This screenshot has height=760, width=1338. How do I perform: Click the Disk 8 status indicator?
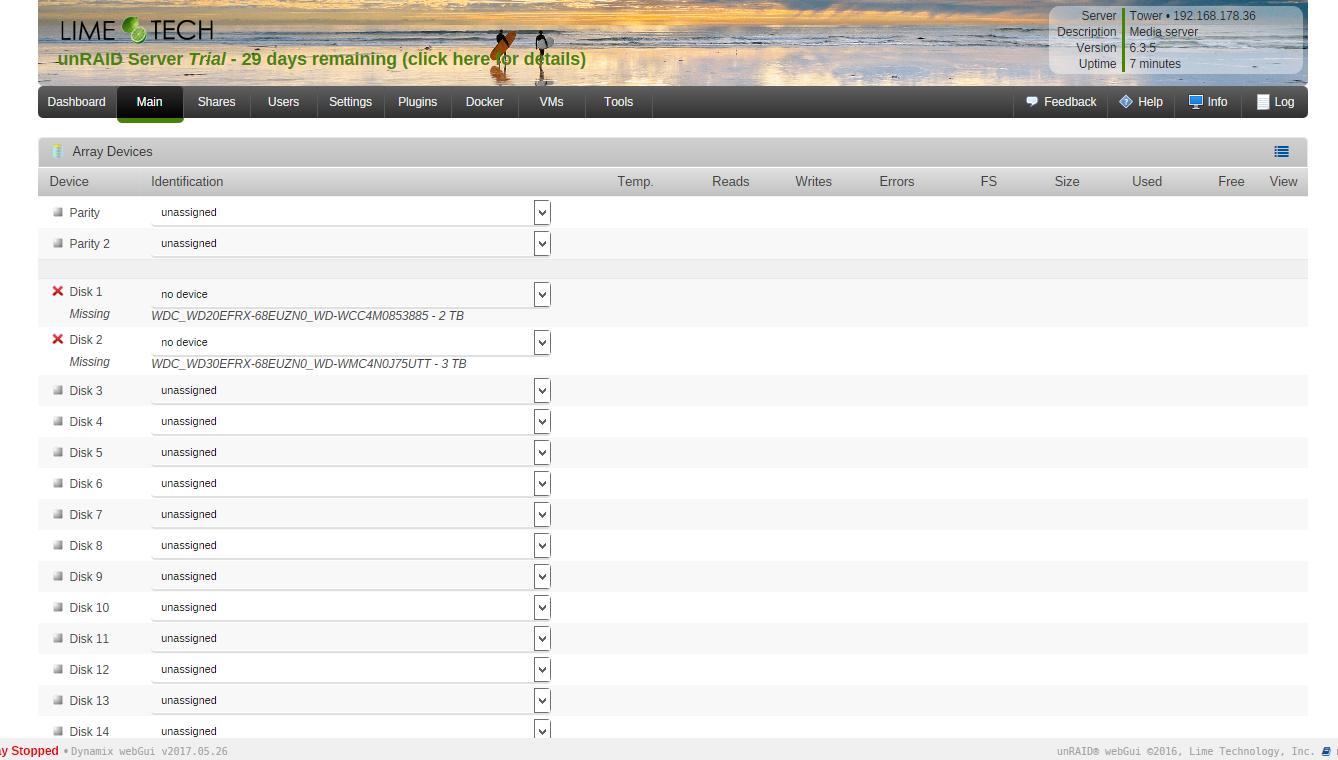[58, 545]
